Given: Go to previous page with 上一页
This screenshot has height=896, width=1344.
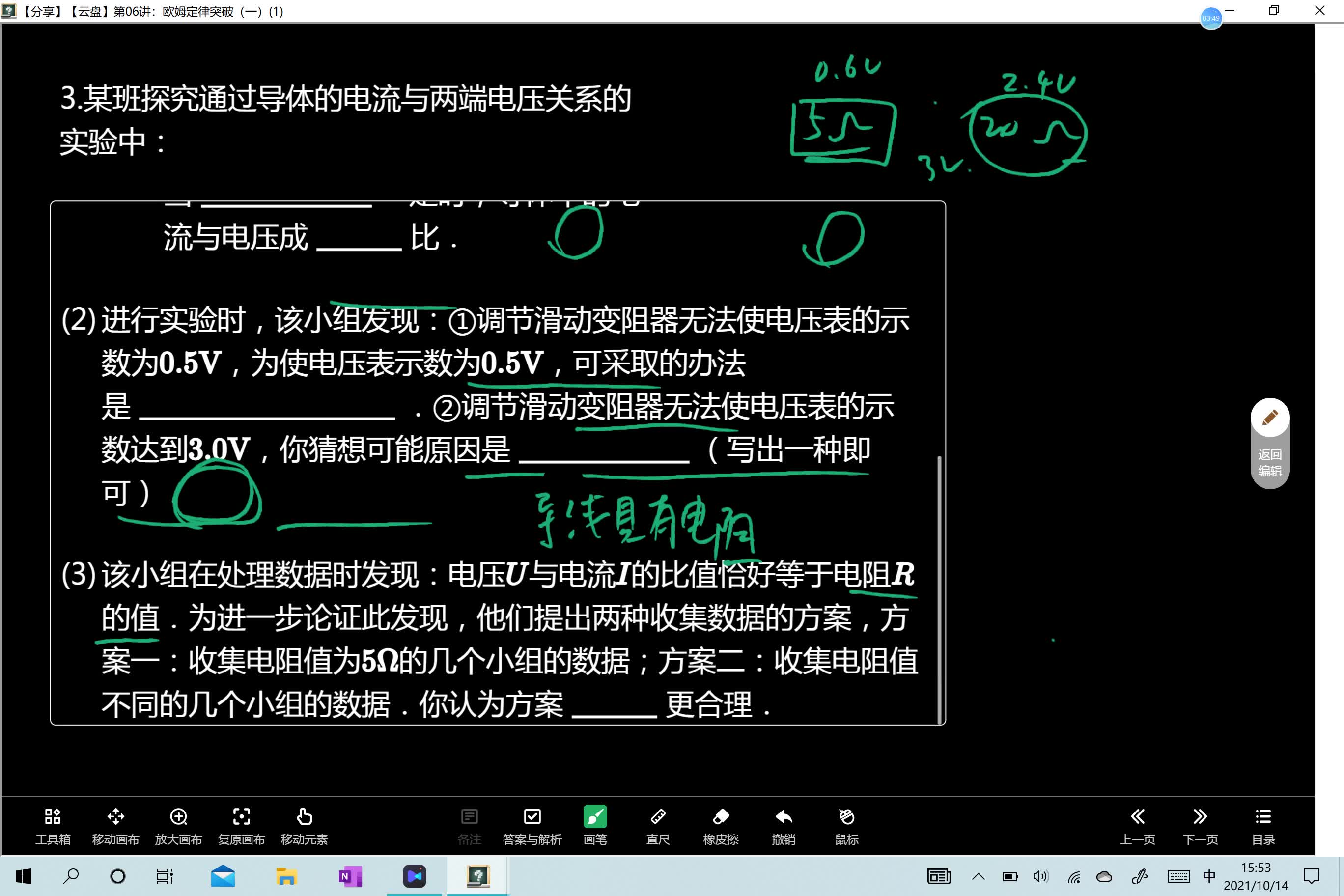Looking at the screenshot, I should 1138,825.
